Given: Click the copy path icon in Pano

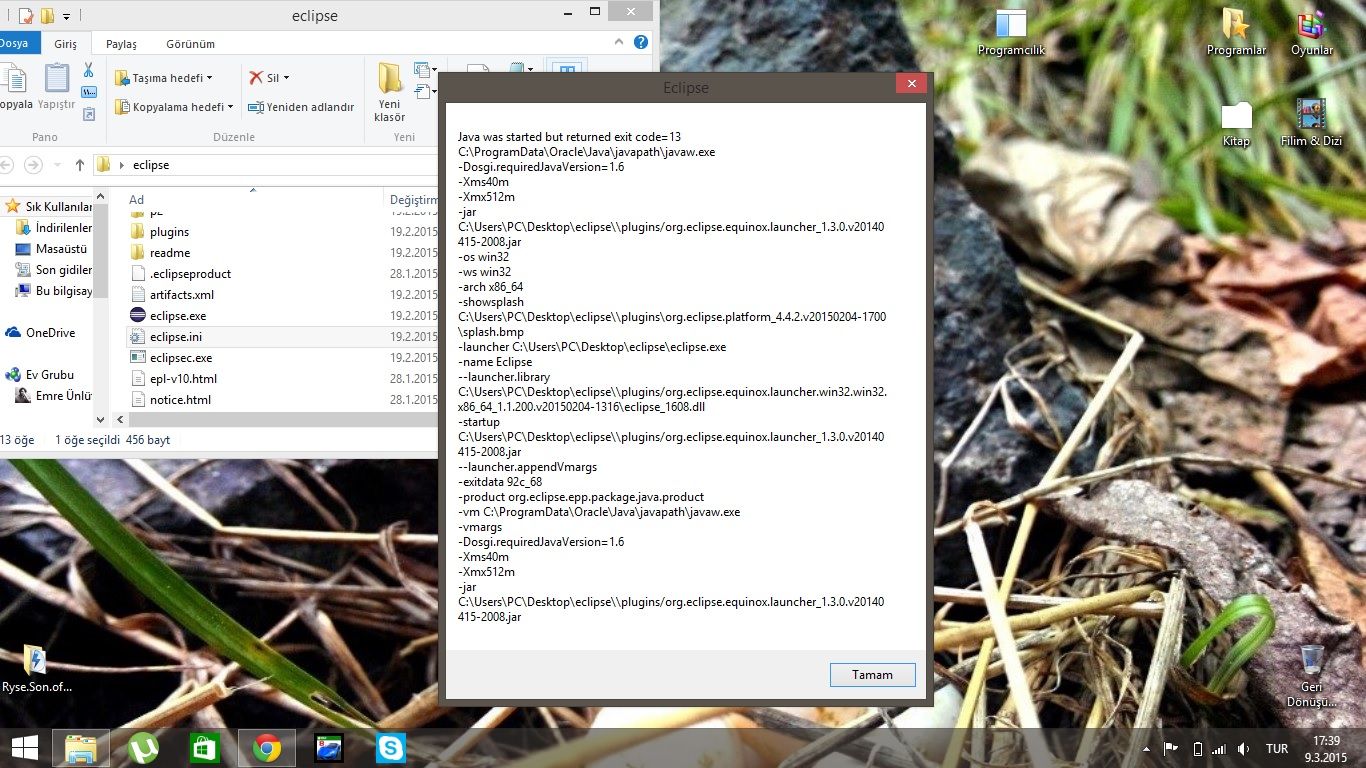Looking at the screenshot, I should click(x=88, y=92).
